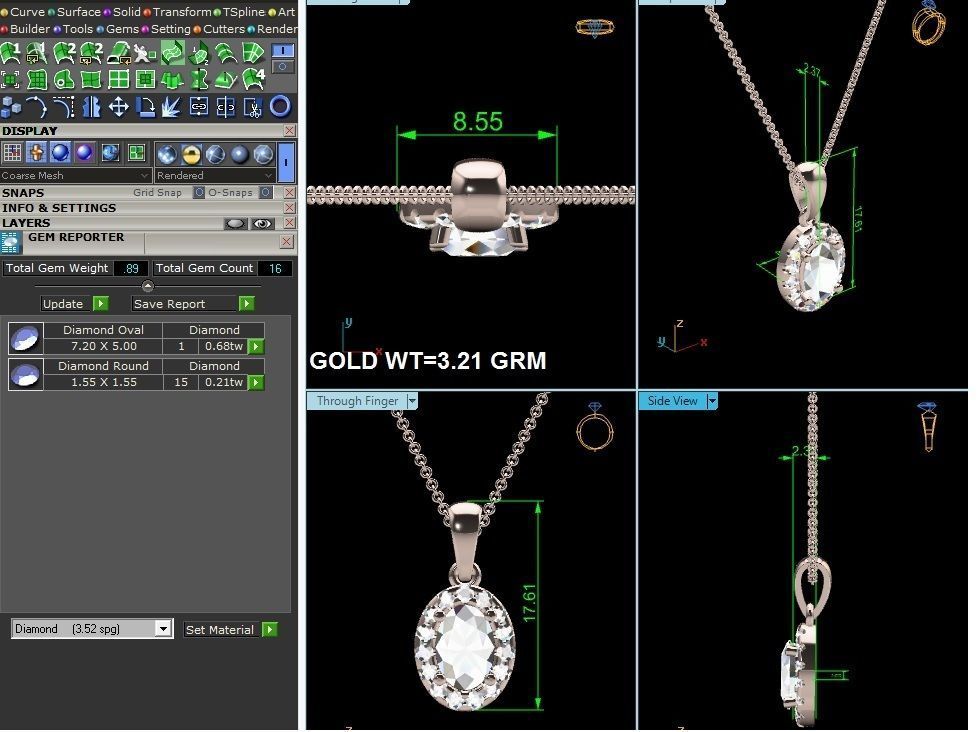This screenshot has height=732, width=979.
Task: Select the explode tool
Action: pyautogui.click(x=172, y=107)
